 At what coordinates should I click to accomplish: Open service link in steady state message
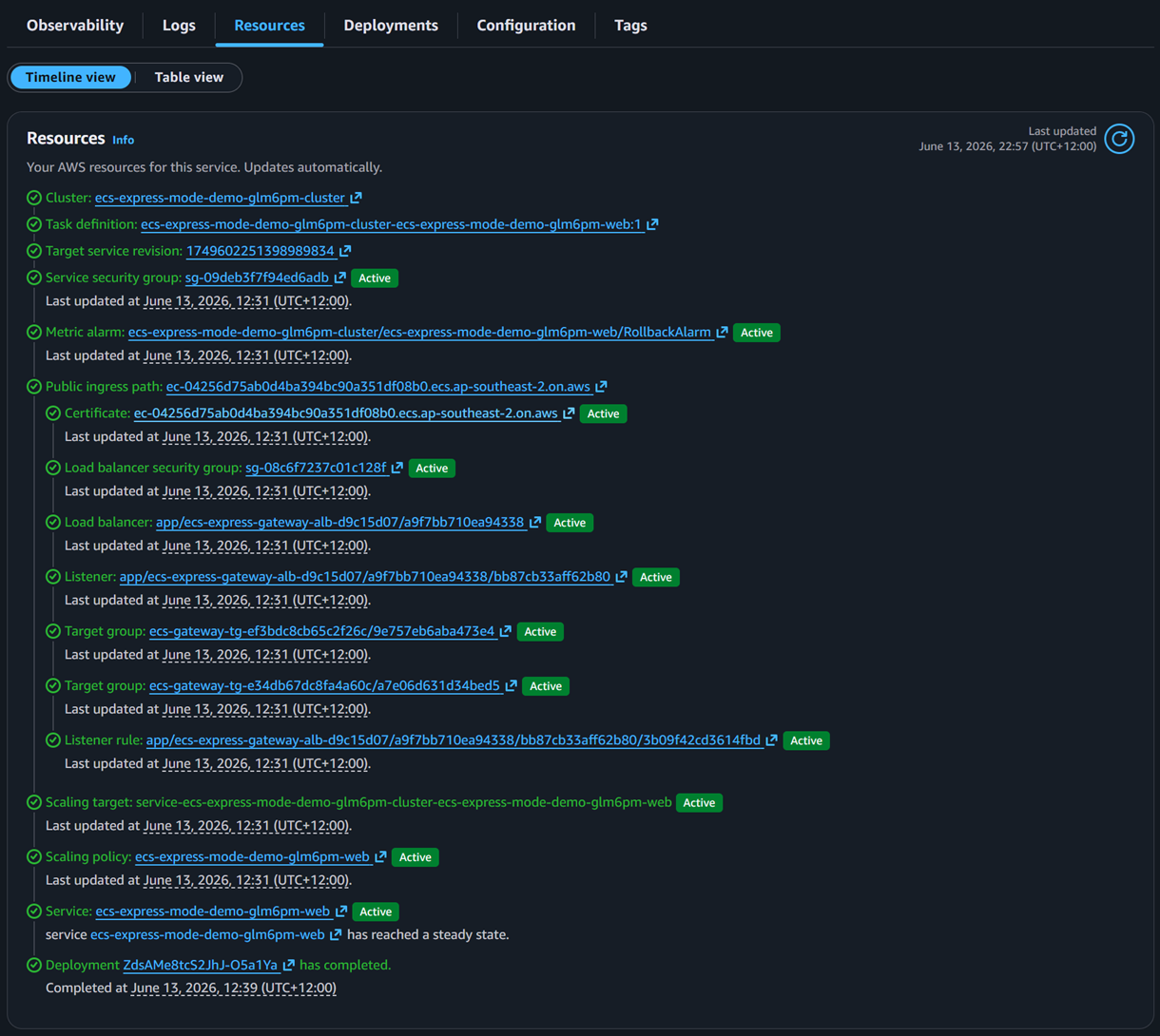tap(207, 935)
